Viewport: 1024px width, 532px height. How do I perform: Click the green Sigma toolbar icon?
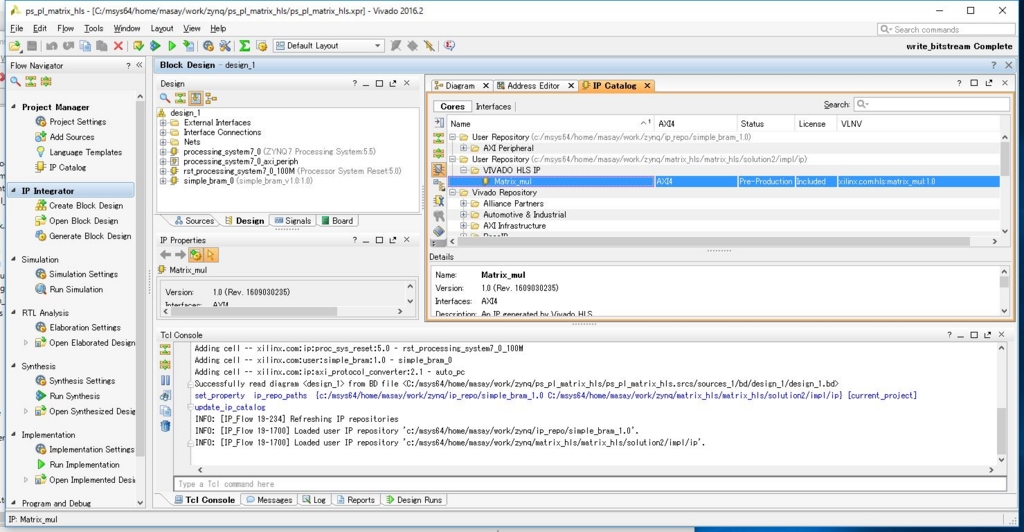244,46
